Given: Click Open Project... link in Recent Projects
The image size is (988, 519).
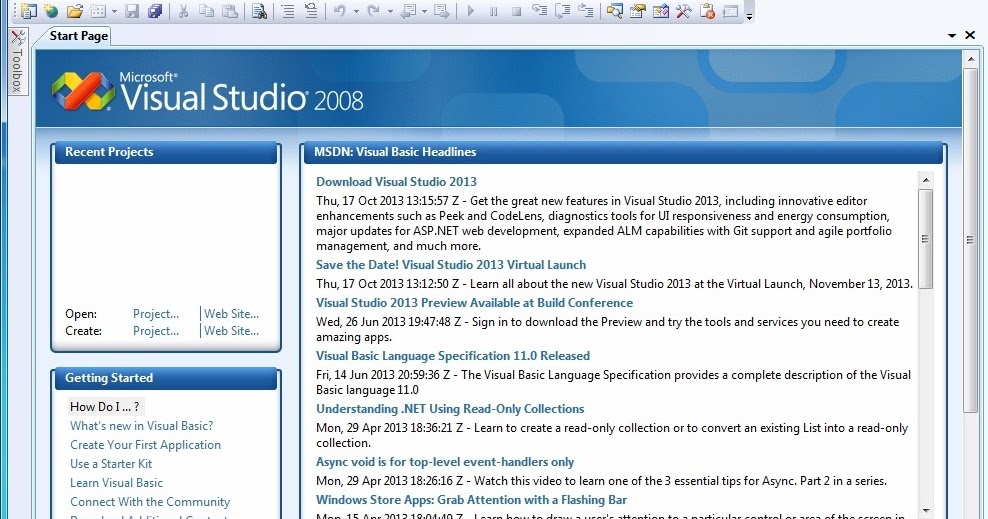Looking at the screenshot, I should (x=156, y=314).
